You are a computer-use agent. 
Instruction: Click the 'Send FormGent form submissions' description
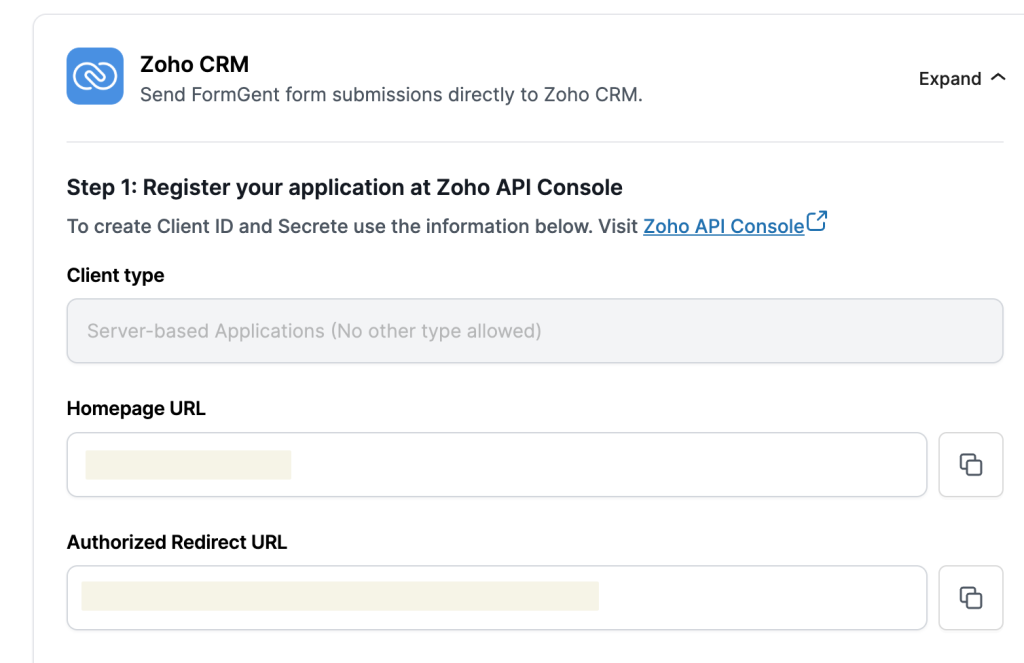pyautogui.click(x=391, y=95)
